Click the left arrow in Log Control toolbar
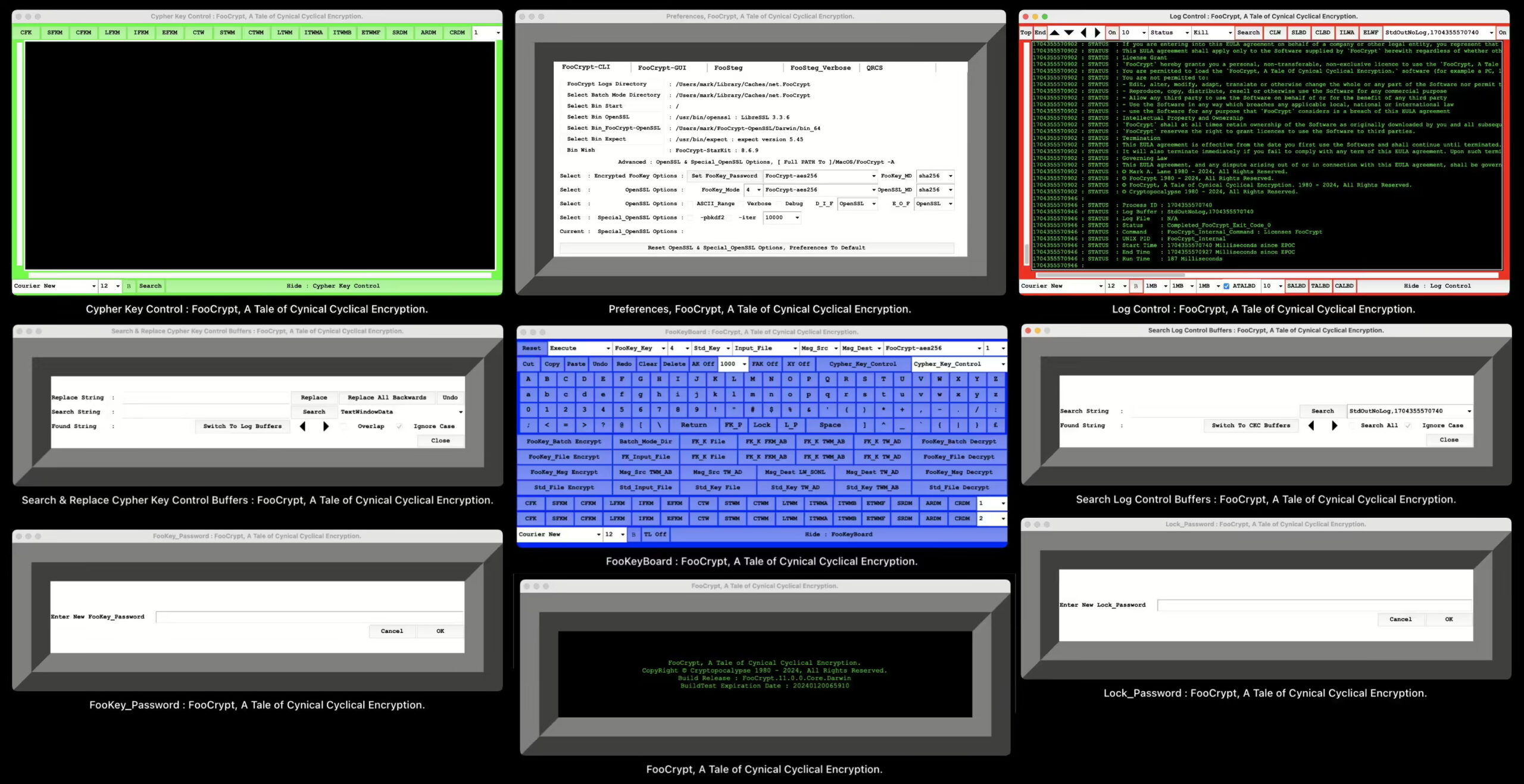The width and height of the screenshot is (1524, 784). click(x=1083, y=33)
